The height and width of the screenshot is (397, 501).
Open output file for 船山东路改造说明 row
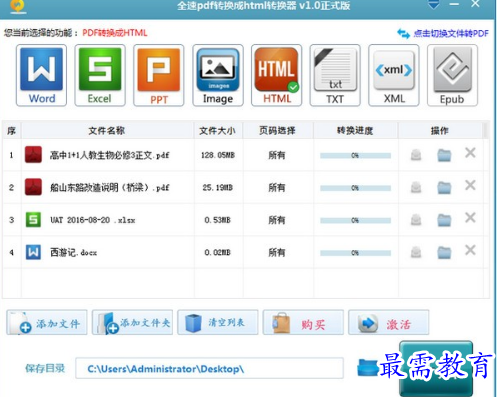tap(416, 187)
